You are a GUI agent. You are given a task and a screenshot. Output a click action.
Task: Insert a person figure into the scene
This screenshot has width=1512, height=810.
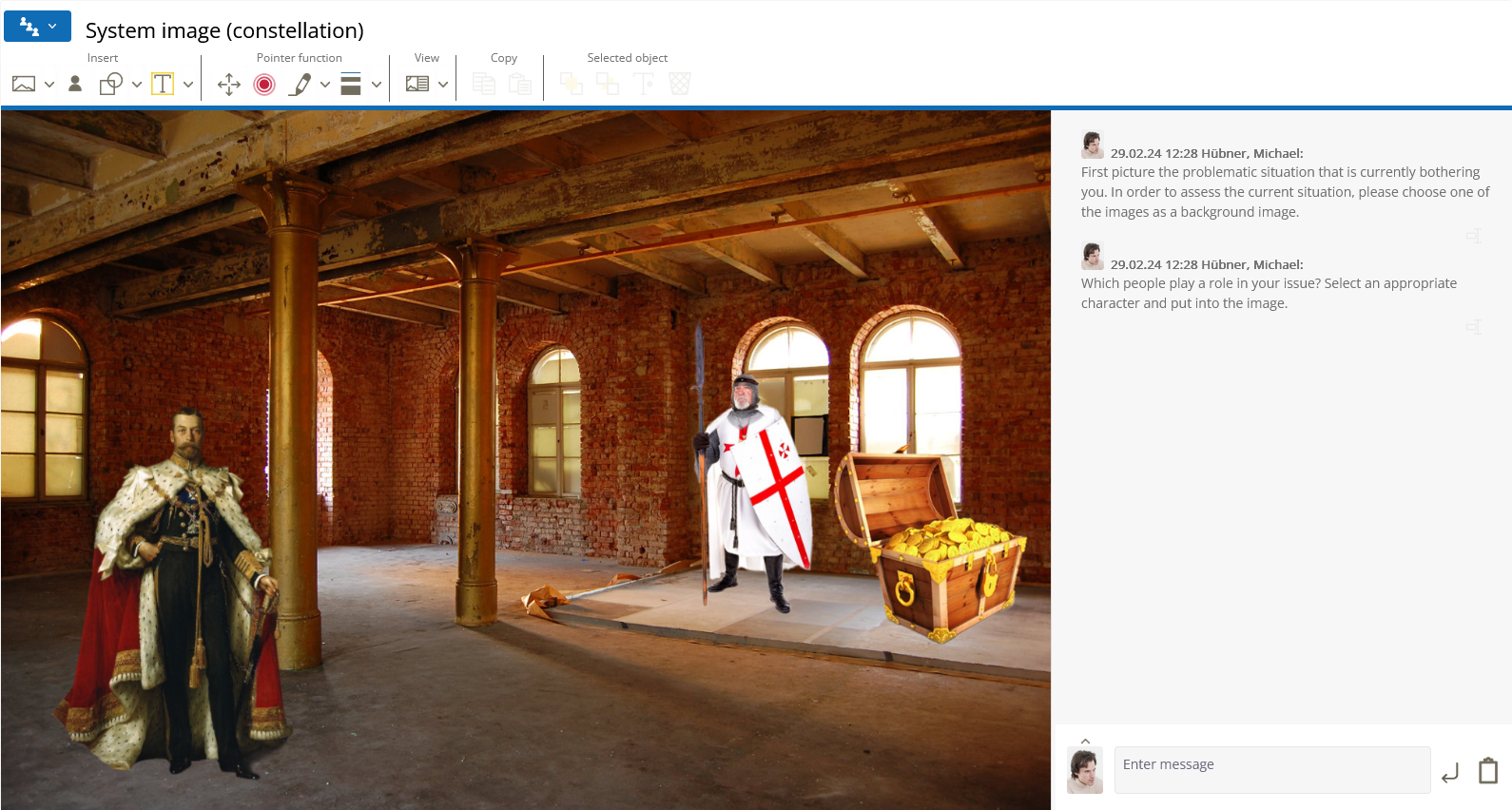coord(75,85)
